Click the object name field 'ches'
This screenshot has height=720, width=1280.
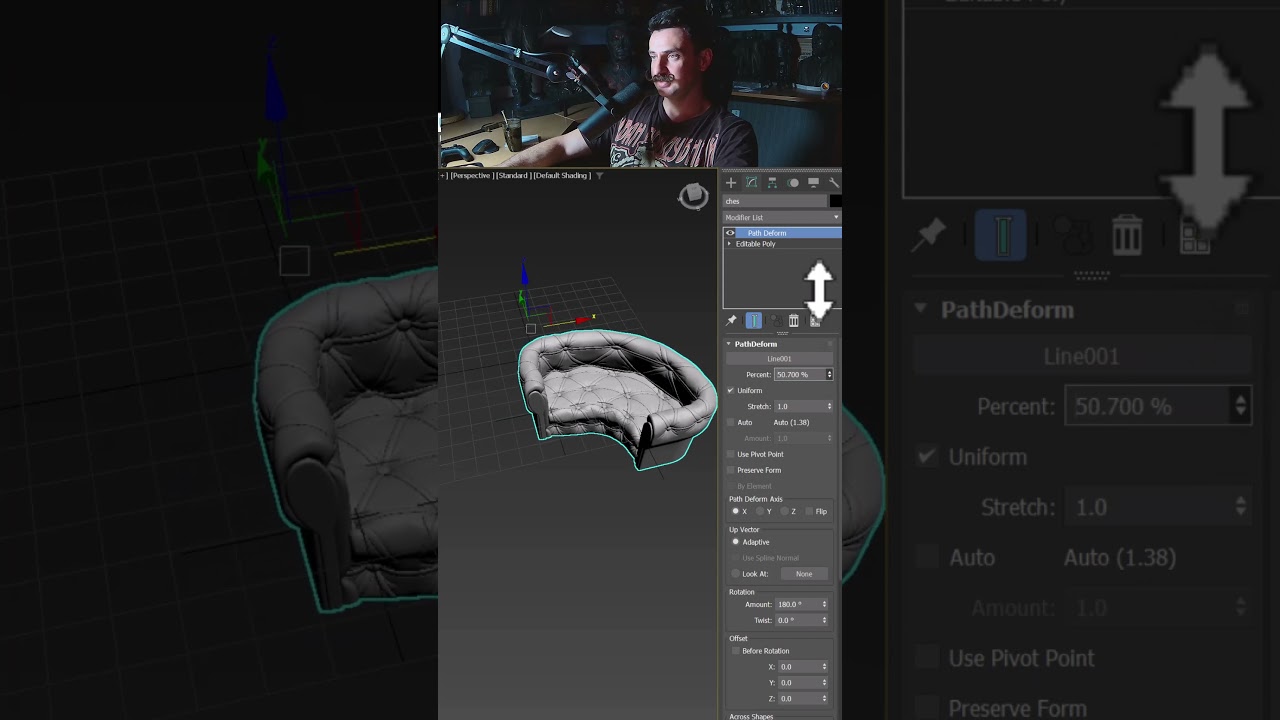pos(775,201)
